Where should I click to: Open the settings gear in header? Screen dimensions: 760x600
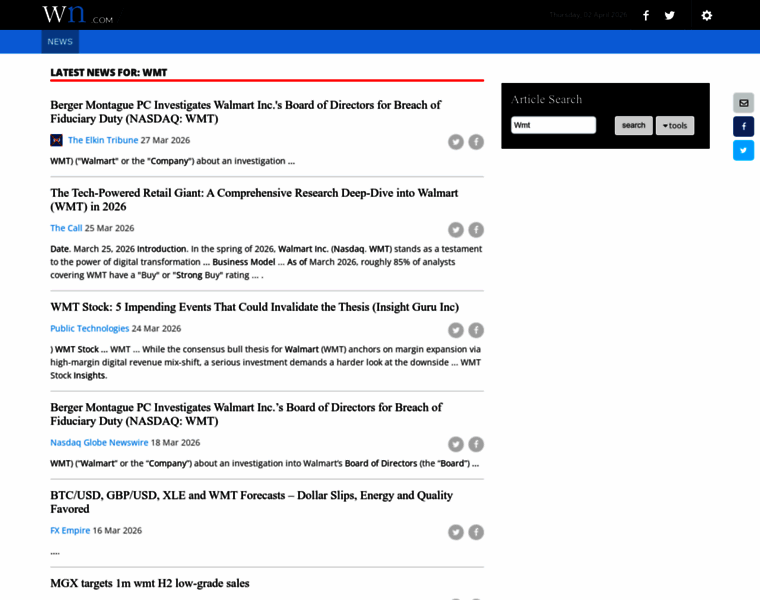[706, 15]
